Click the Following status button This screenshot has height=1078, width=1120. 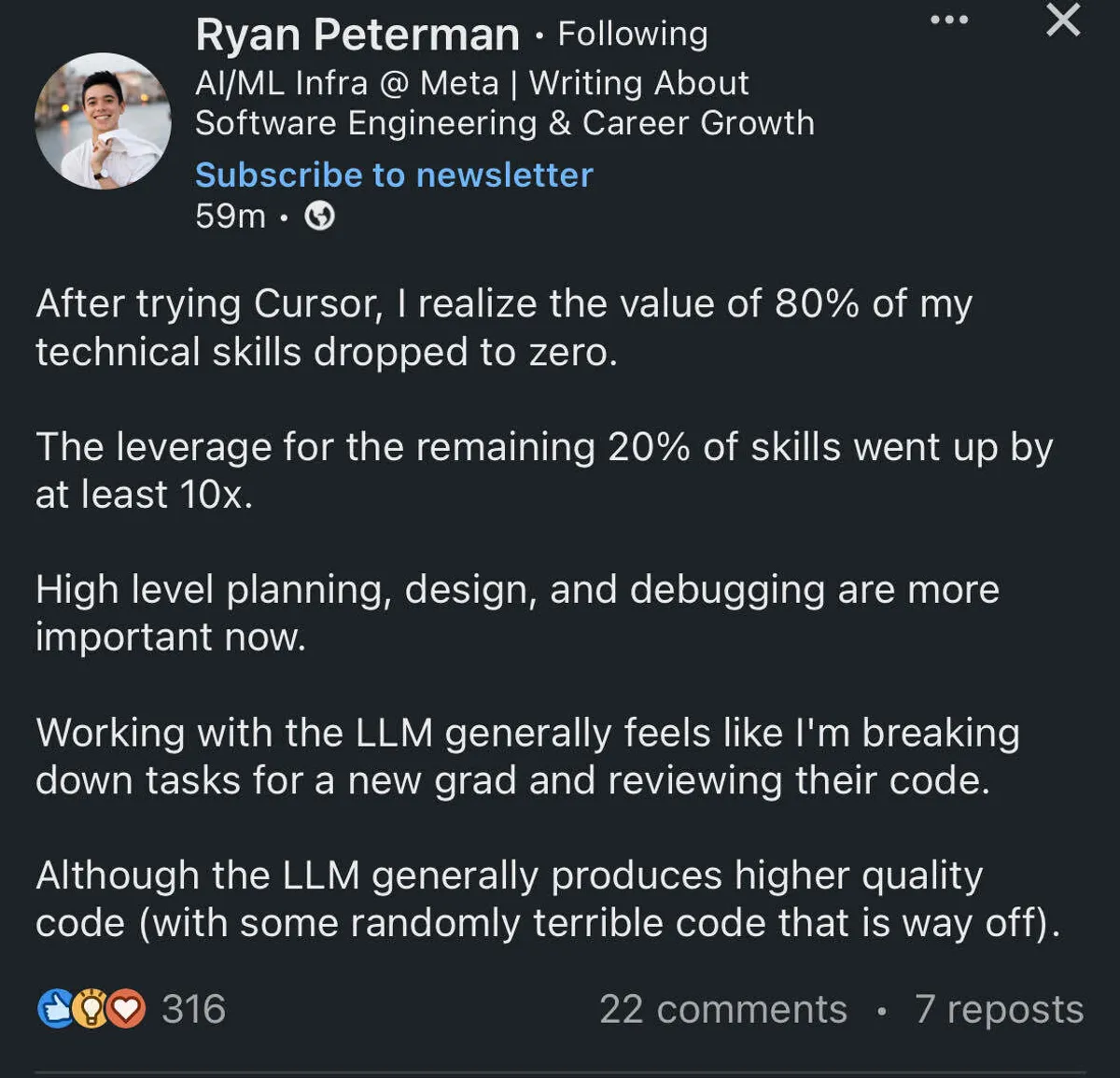[633, 35]
